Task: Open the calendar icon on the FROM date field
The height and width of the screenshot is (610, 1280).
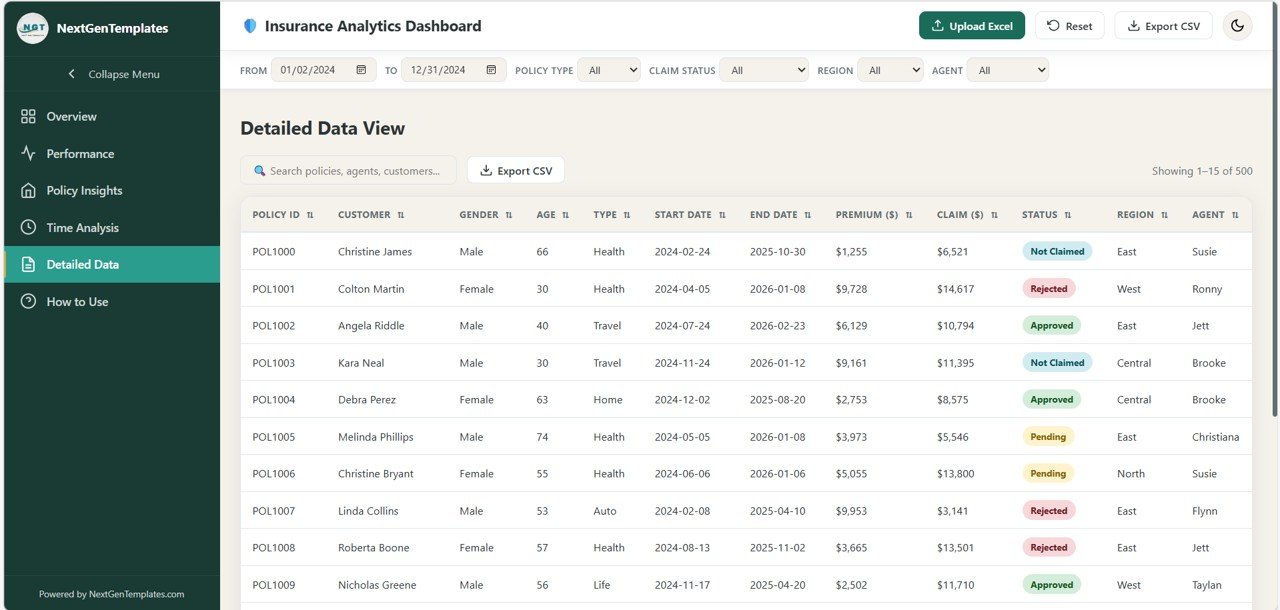Action: click(363, 70)
